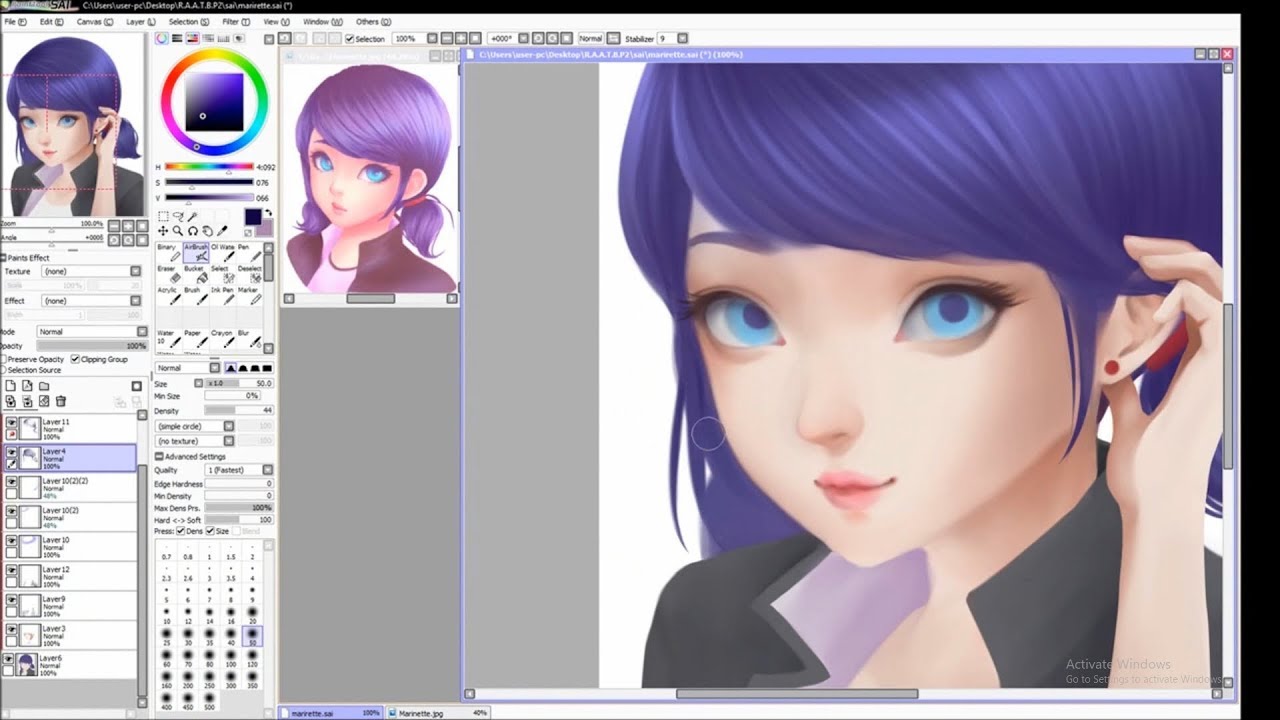Show the RGB slider panel

(x=177, y=38)
